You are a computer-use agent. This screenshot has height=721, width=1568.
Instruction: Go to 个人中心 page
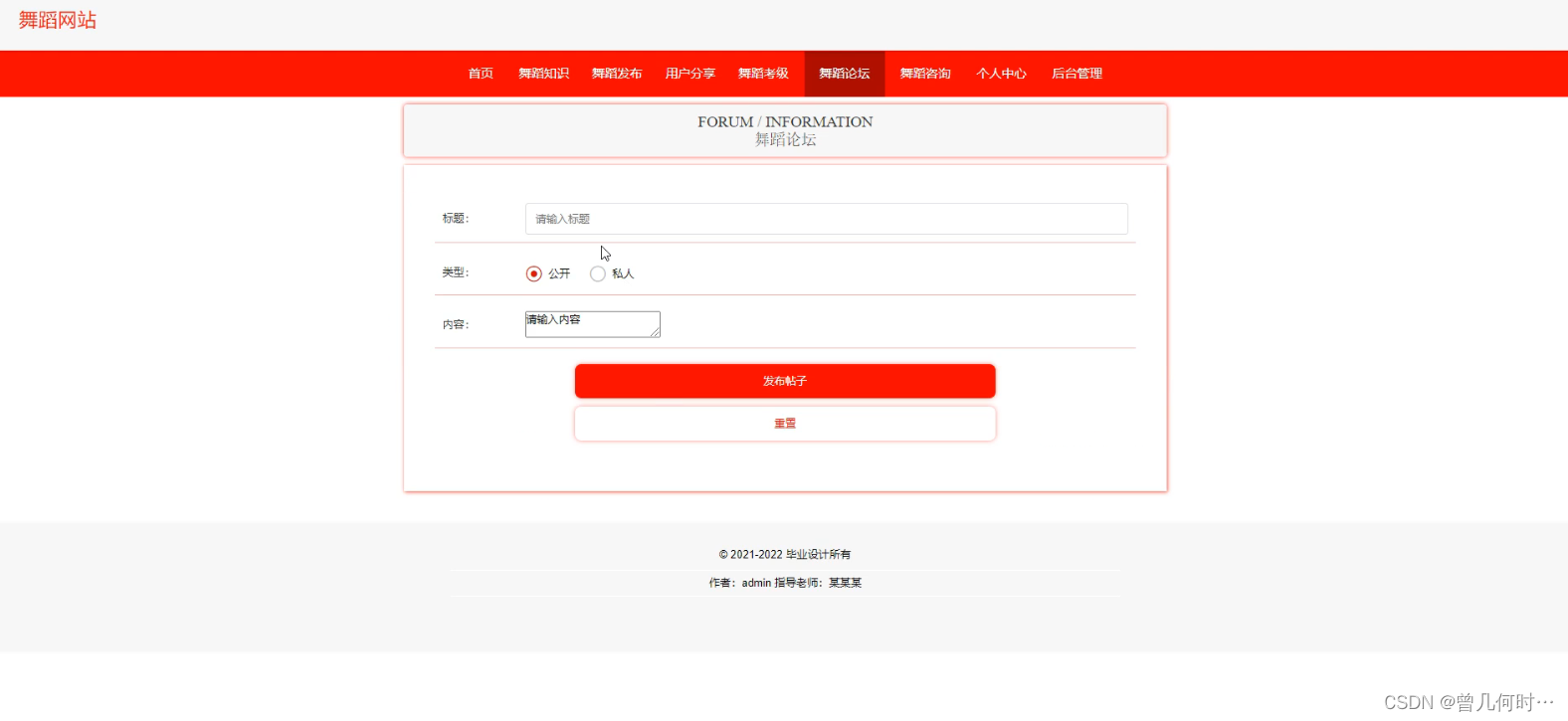tap(1001, 74)
